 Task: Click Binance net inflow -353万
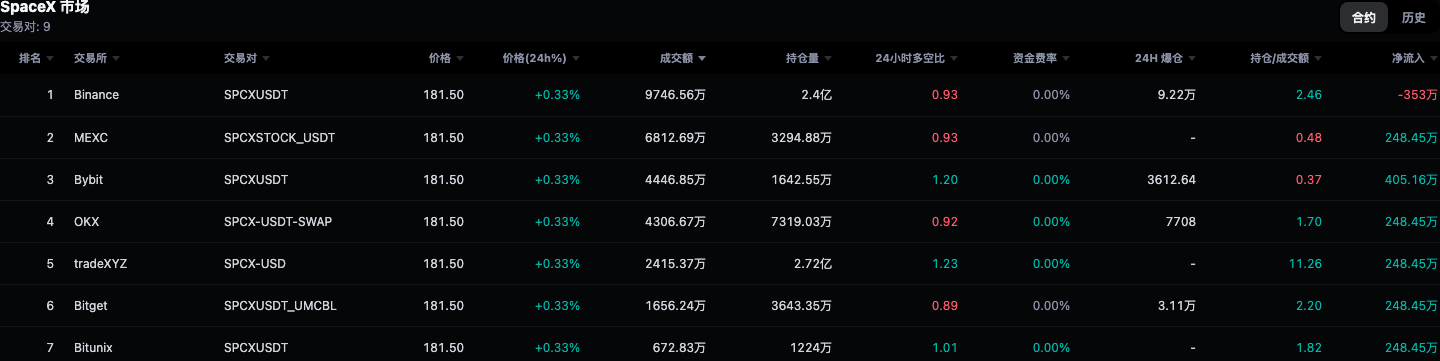click(x=1418, y=95)
